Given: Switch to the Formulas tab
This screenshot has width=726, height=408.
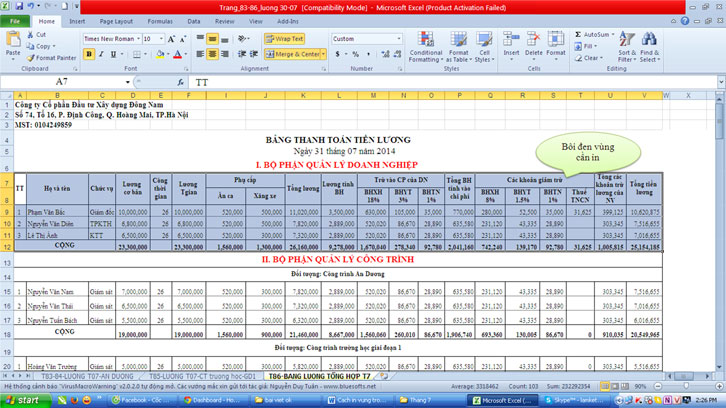Looking at the screenshot, I should tap(160, 21).
